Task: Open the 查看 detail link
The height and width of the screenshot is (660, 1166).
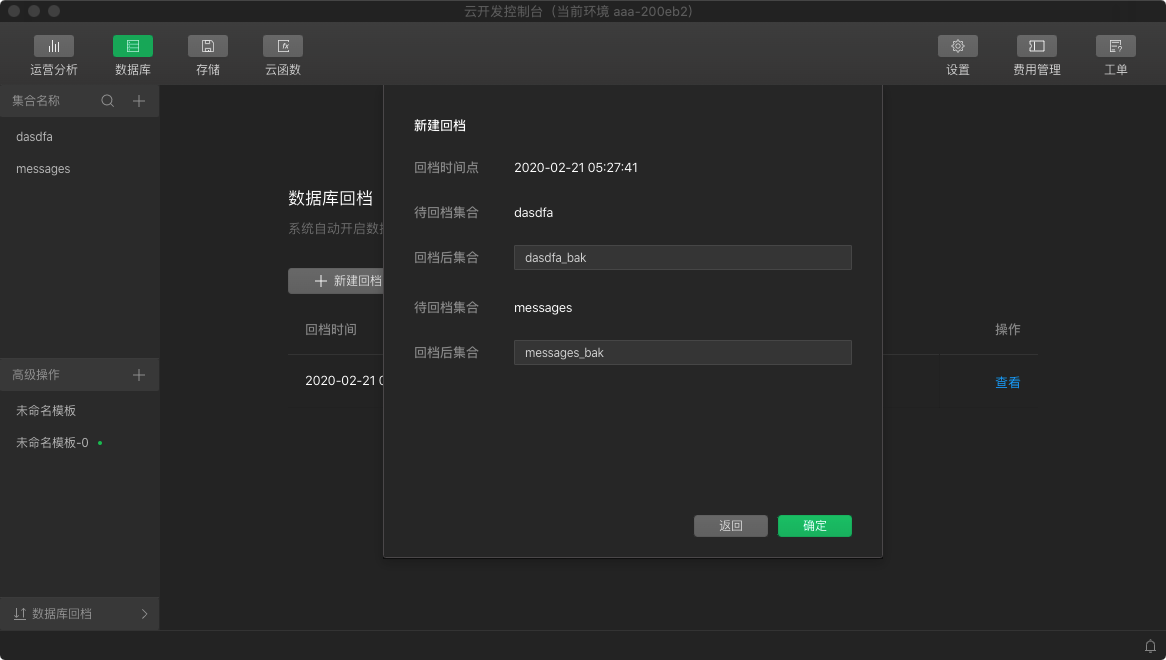Action: coord(1008,381)
